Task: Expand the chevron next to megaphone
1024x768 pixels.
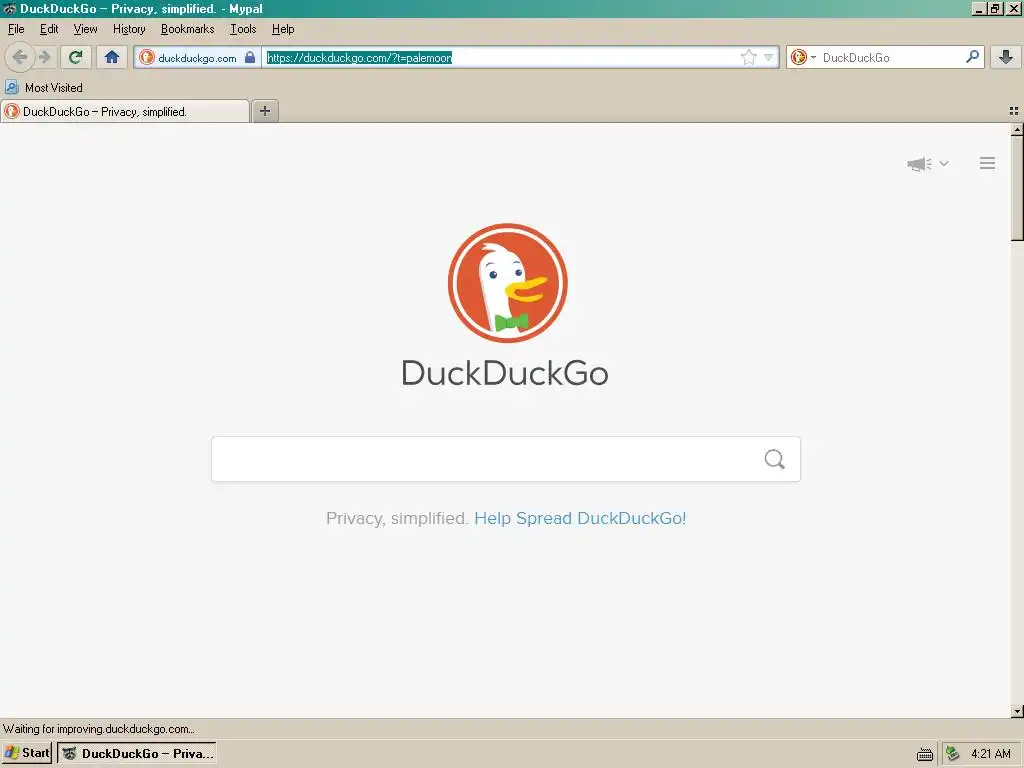Action: [944, 164]
